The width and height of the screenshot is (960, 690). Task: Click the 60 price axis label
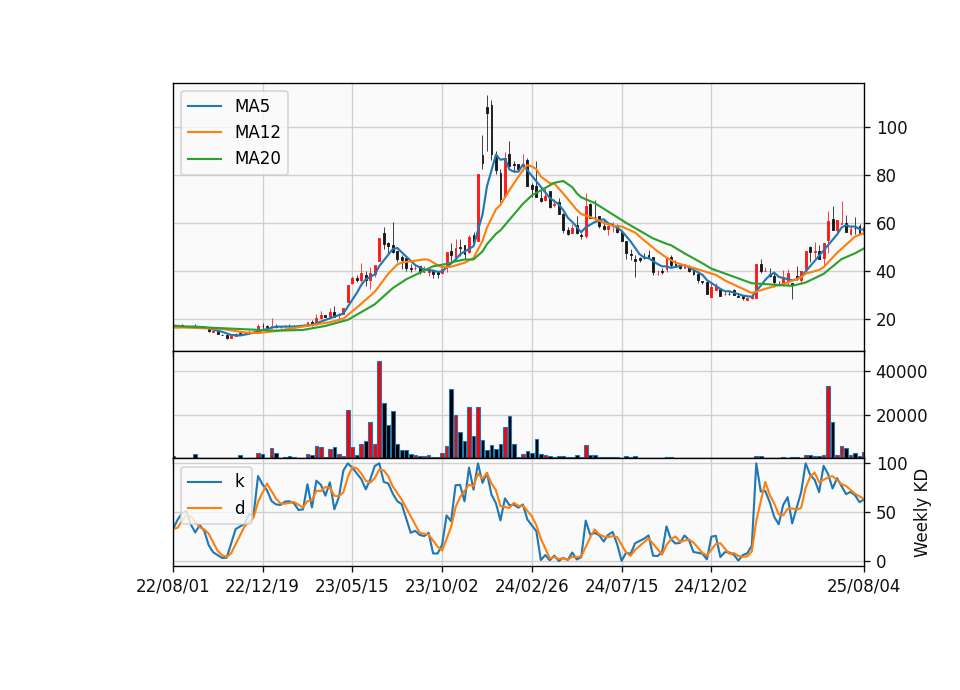887,224
